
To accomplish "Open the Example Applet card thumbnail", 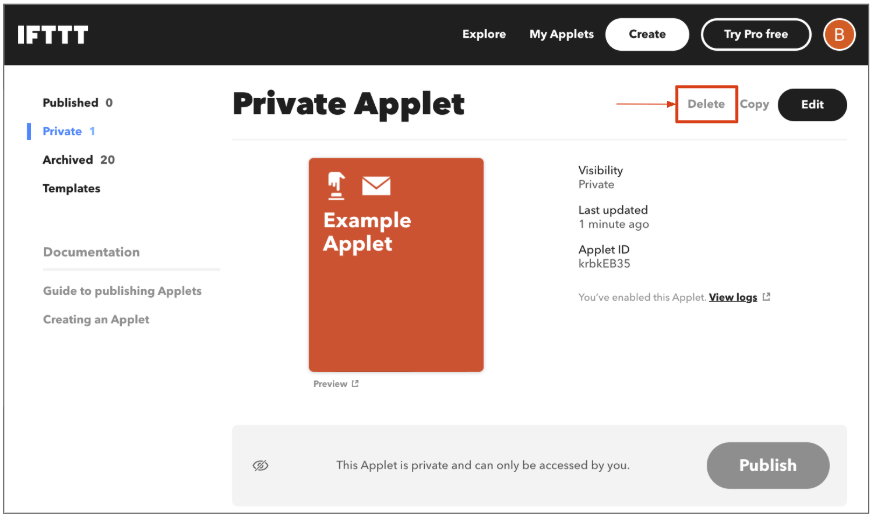I will pos(396,265).
